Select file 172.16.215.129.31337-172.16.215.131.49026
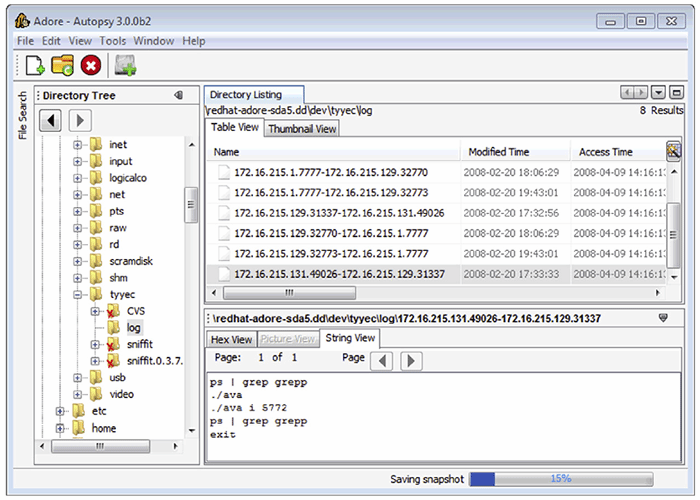Viewport: 700px width, 500px height. pos(339,212)
